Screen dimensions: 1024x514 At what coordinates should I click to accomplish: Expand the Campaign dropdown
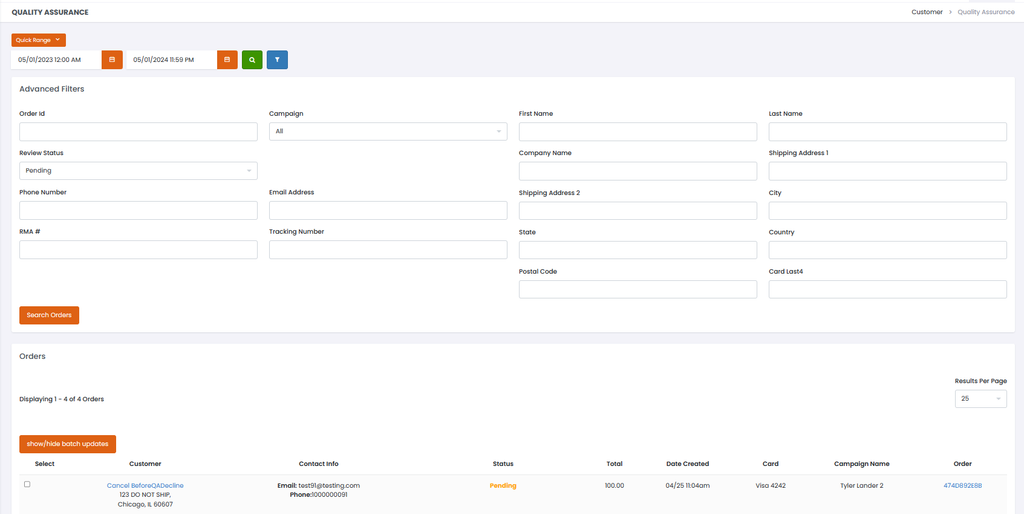point(388,131)
